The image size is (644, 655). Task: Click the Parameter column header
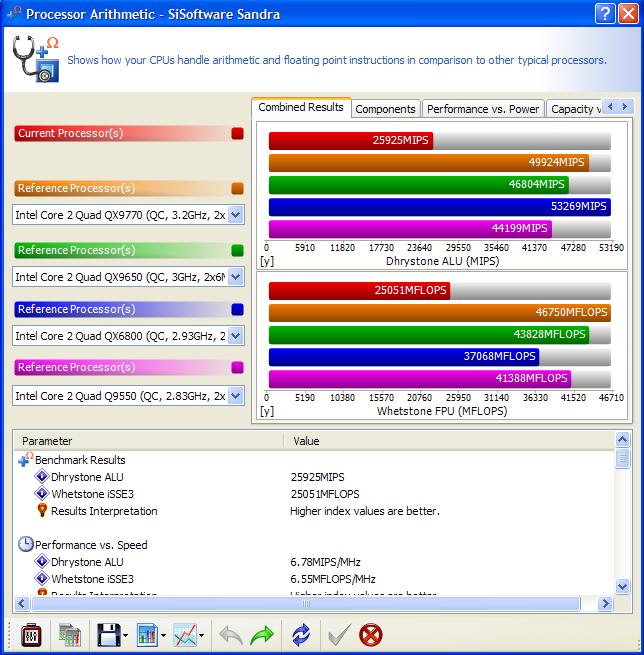[x=149, y=441]
